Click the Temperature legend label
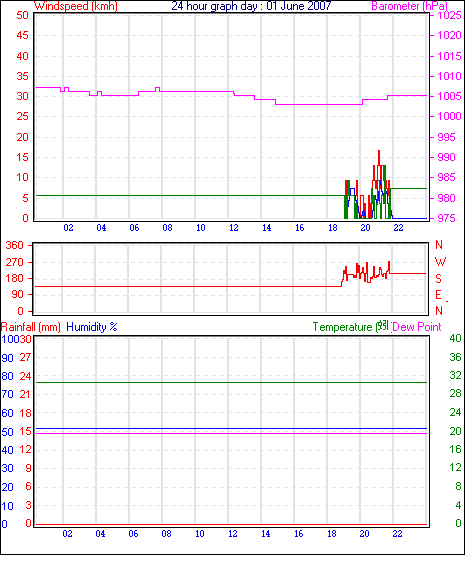 point(342,327)
